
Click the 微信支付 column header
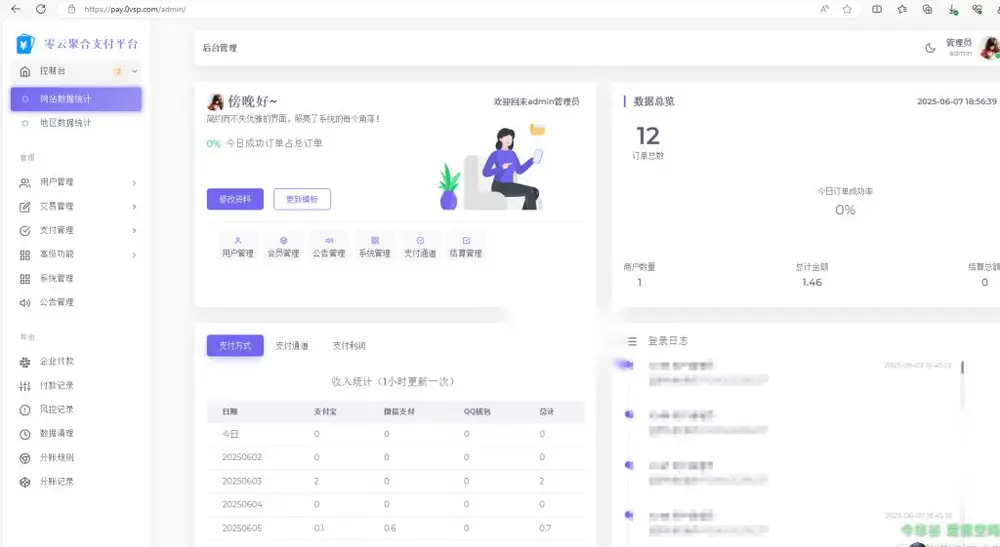click(x=399, y=412)
